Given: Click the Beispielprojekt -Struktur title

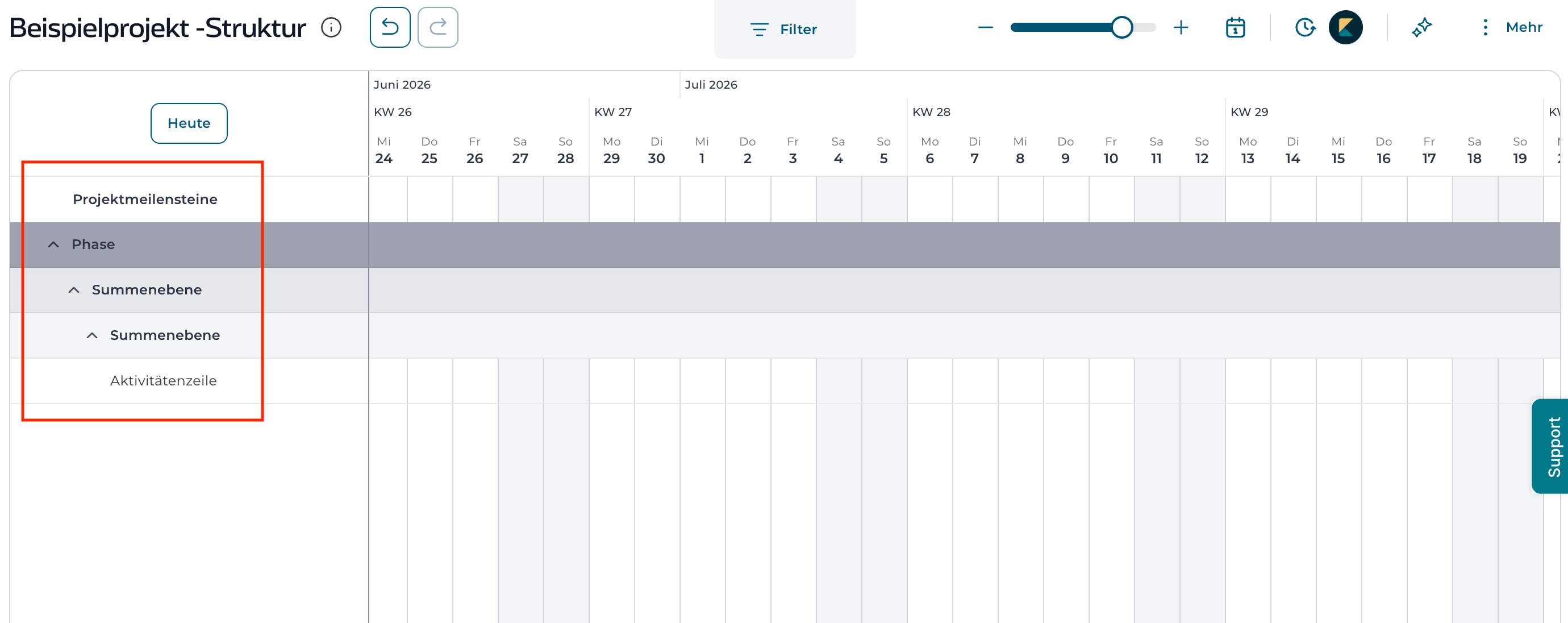Looking at the screenshot, I should click(x=158, y=28).
